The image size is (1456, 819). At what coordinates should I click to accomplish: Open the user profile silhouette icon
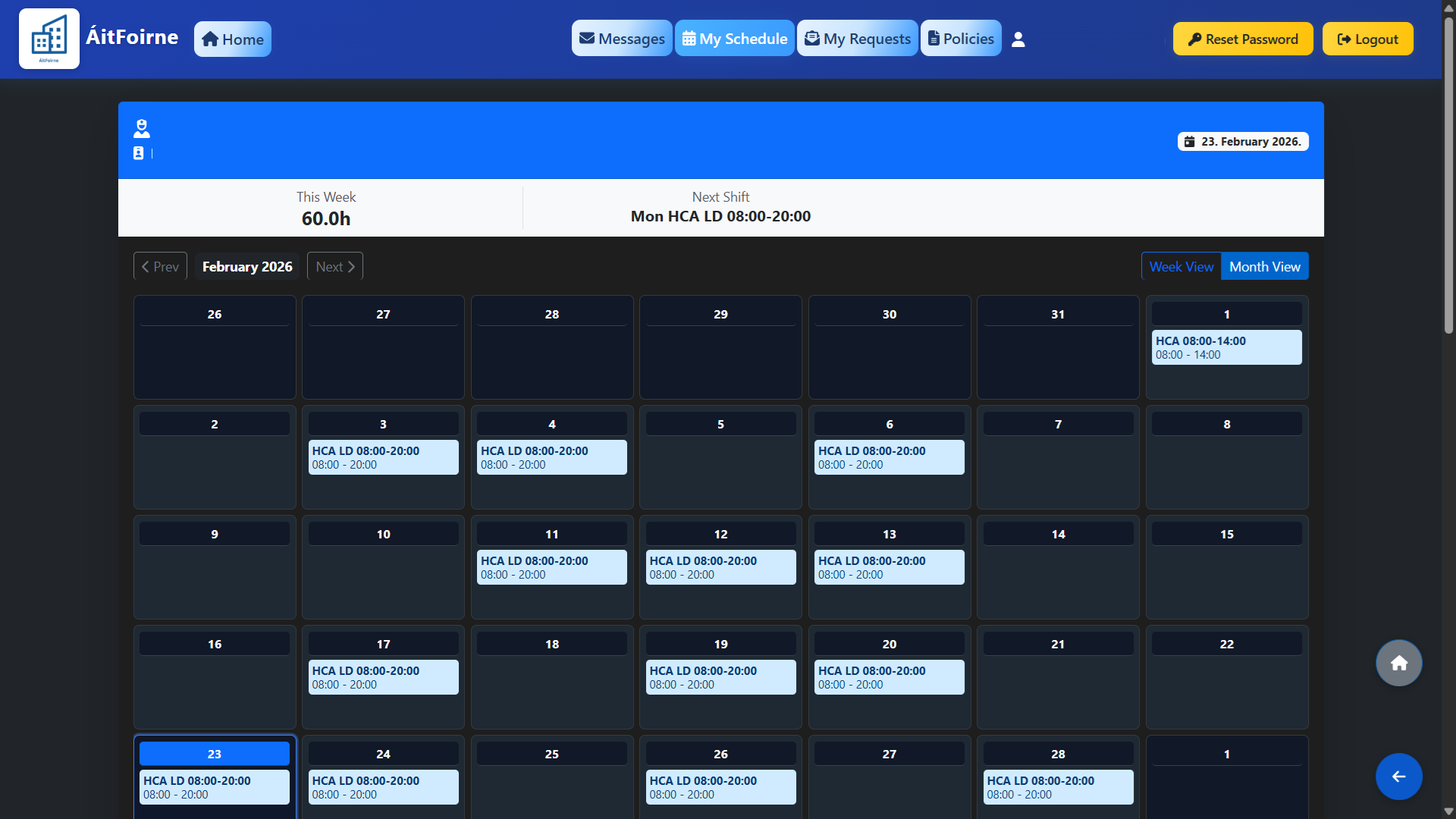point(1018,39)
